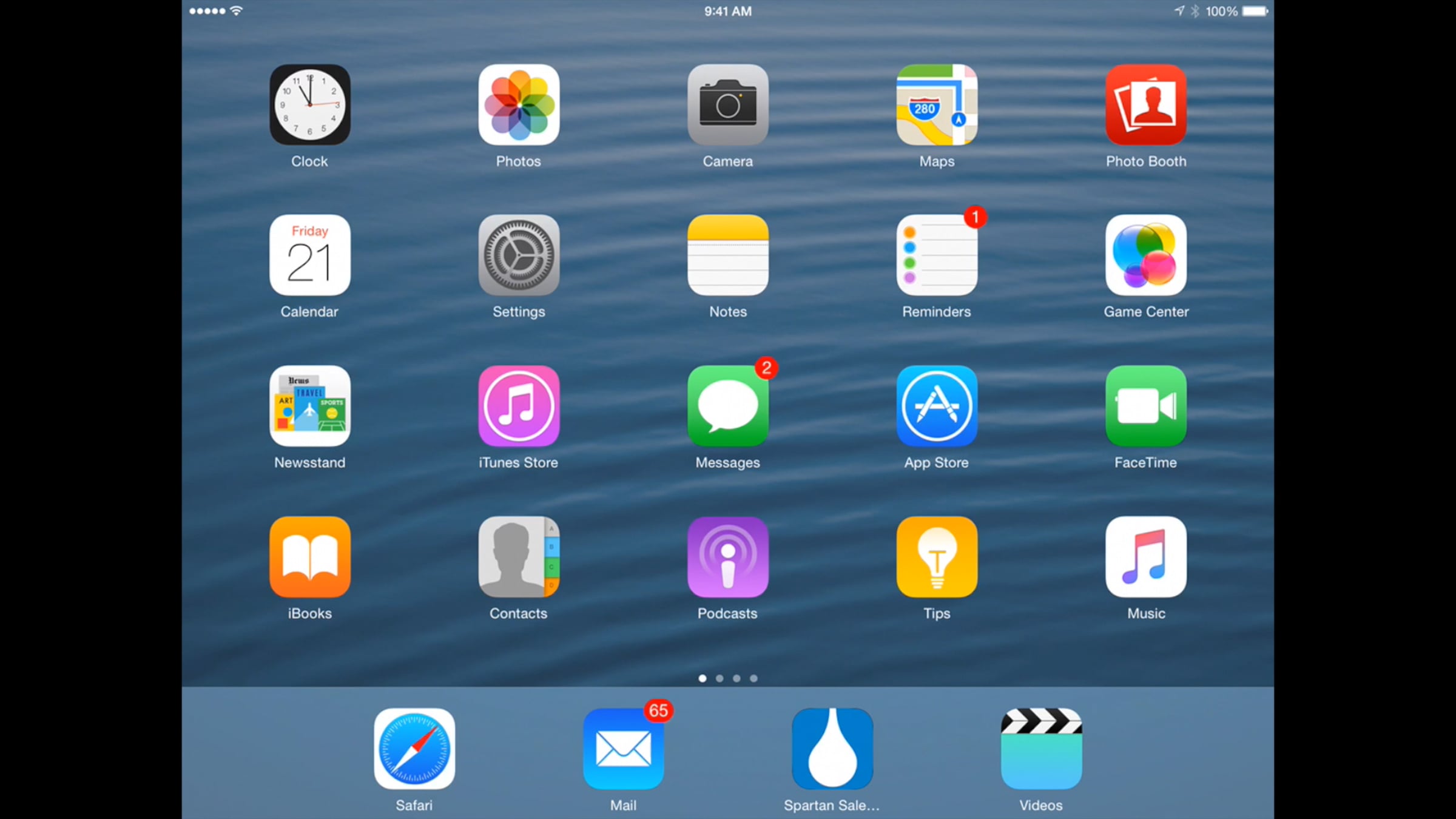The image size is (1456, 819).
Task: Open the Camera app
Action: click(x=727, y=104)
